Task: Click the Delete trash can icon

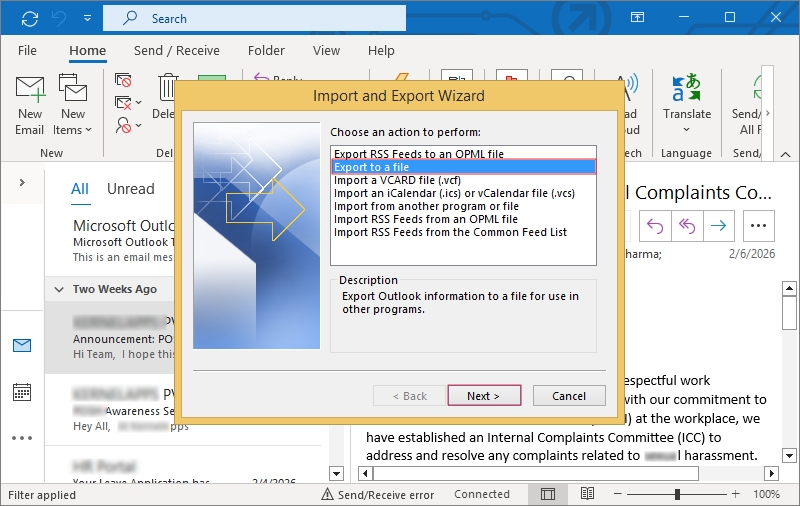Action: (166, 88)
